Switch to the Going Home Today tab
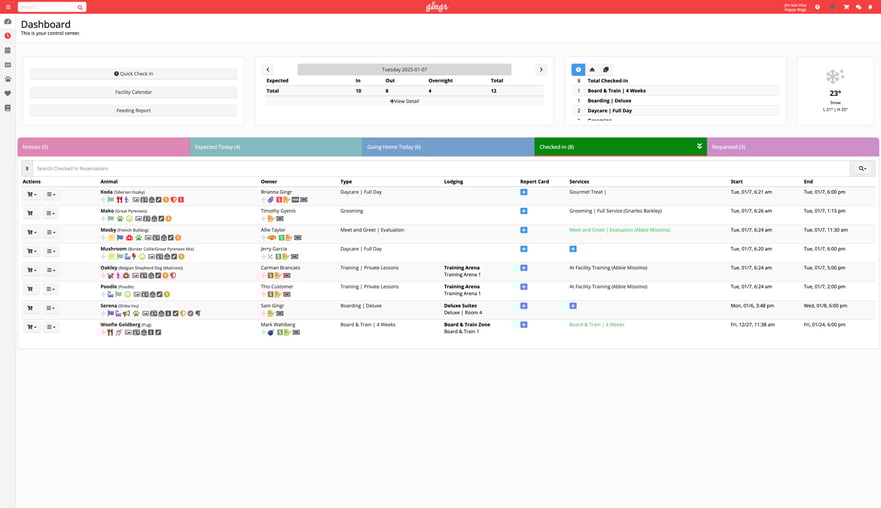The image size is (881, 508). (448, 147)
